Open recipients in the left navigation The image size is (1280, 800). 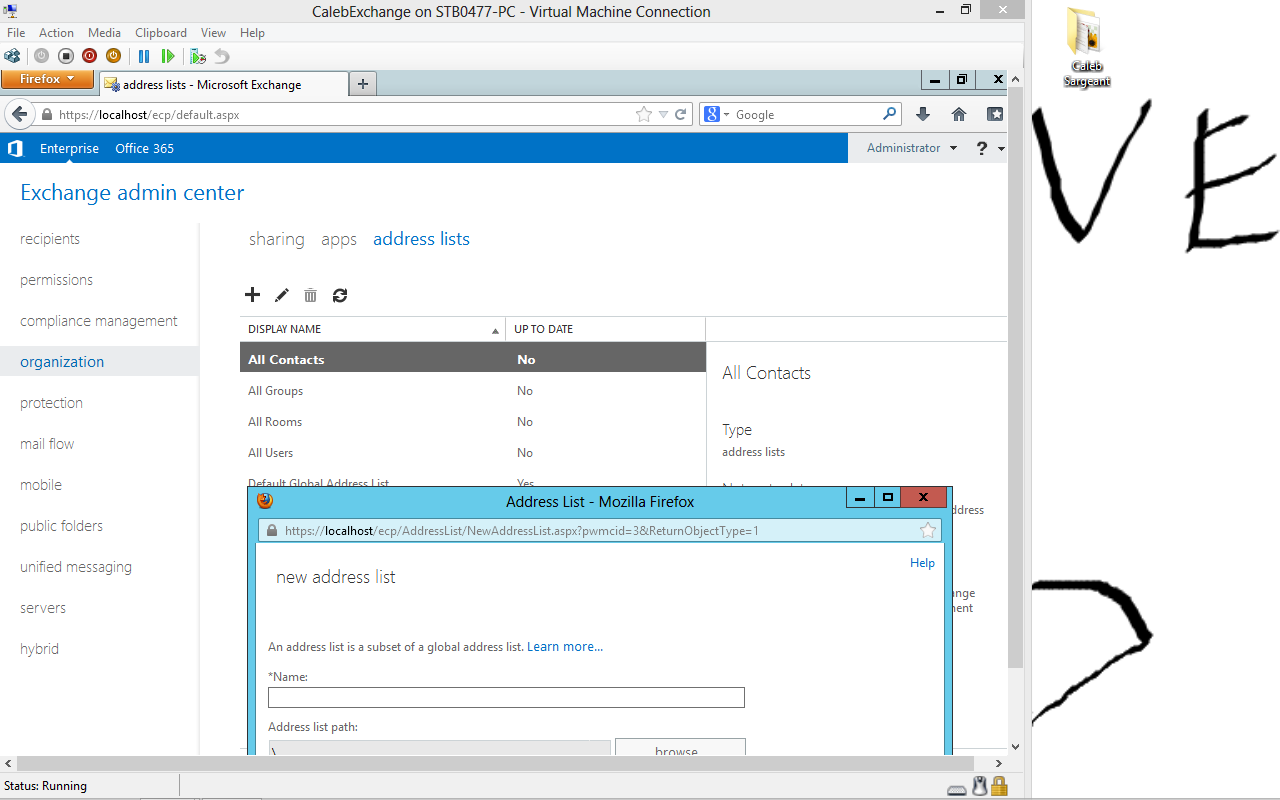point(50,239)
